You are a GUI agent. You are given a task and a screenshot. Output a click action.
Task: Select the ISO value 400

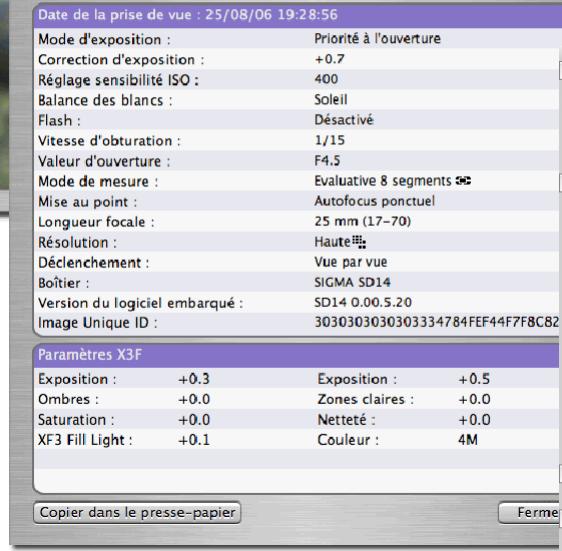tap(326, 79)
